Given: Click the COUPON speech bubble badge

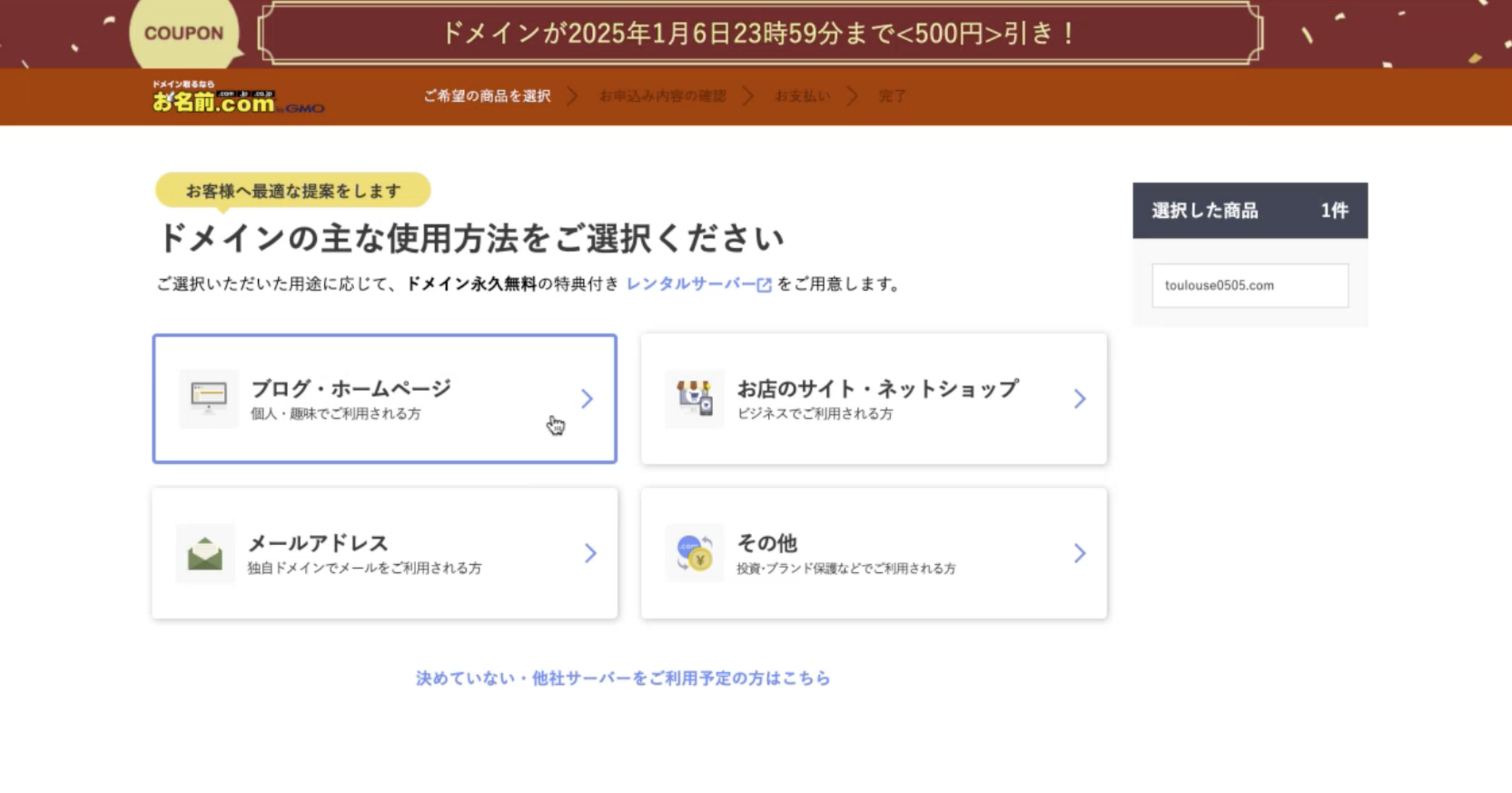Looking at the screenshot, I should point(183,32).
